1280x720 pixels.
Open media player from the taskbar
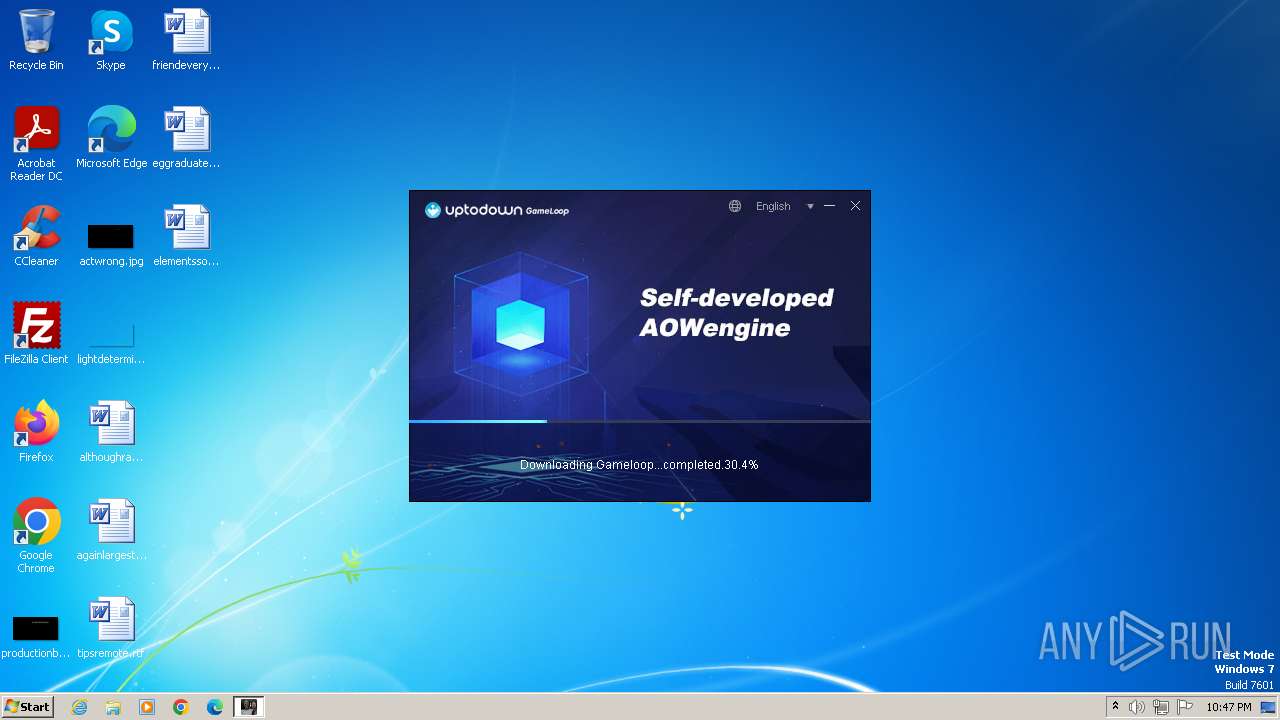147,707
